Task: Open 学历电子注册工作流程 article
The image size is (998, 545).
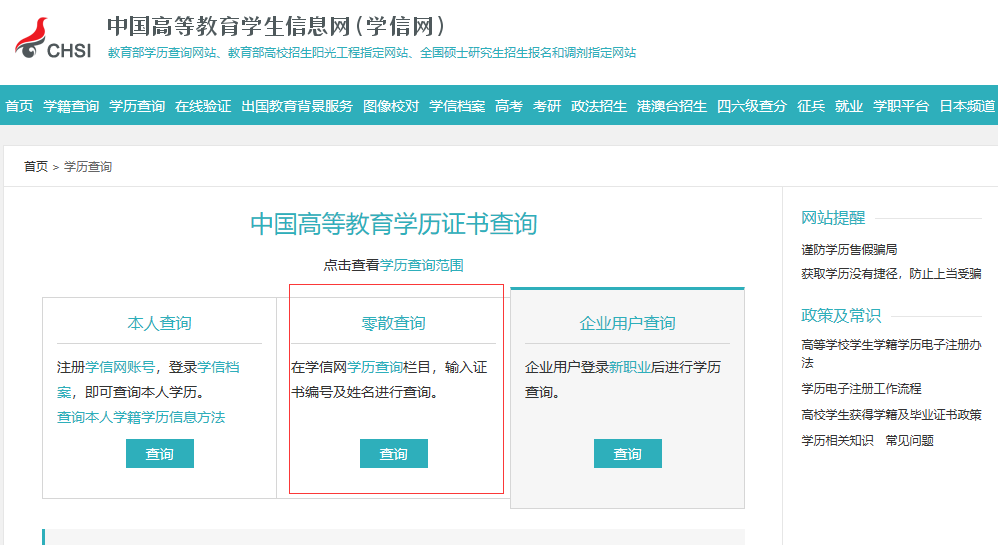Action: coord(861,388)
